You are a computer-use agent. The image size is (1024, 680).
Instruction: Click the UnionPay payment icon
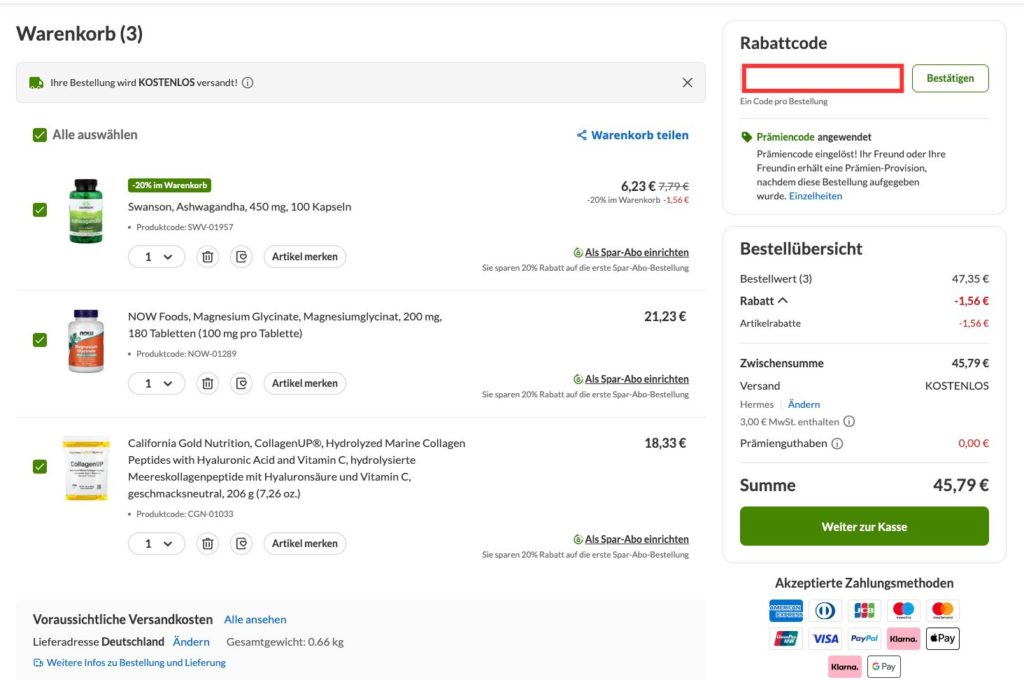[x=786, y=638]
